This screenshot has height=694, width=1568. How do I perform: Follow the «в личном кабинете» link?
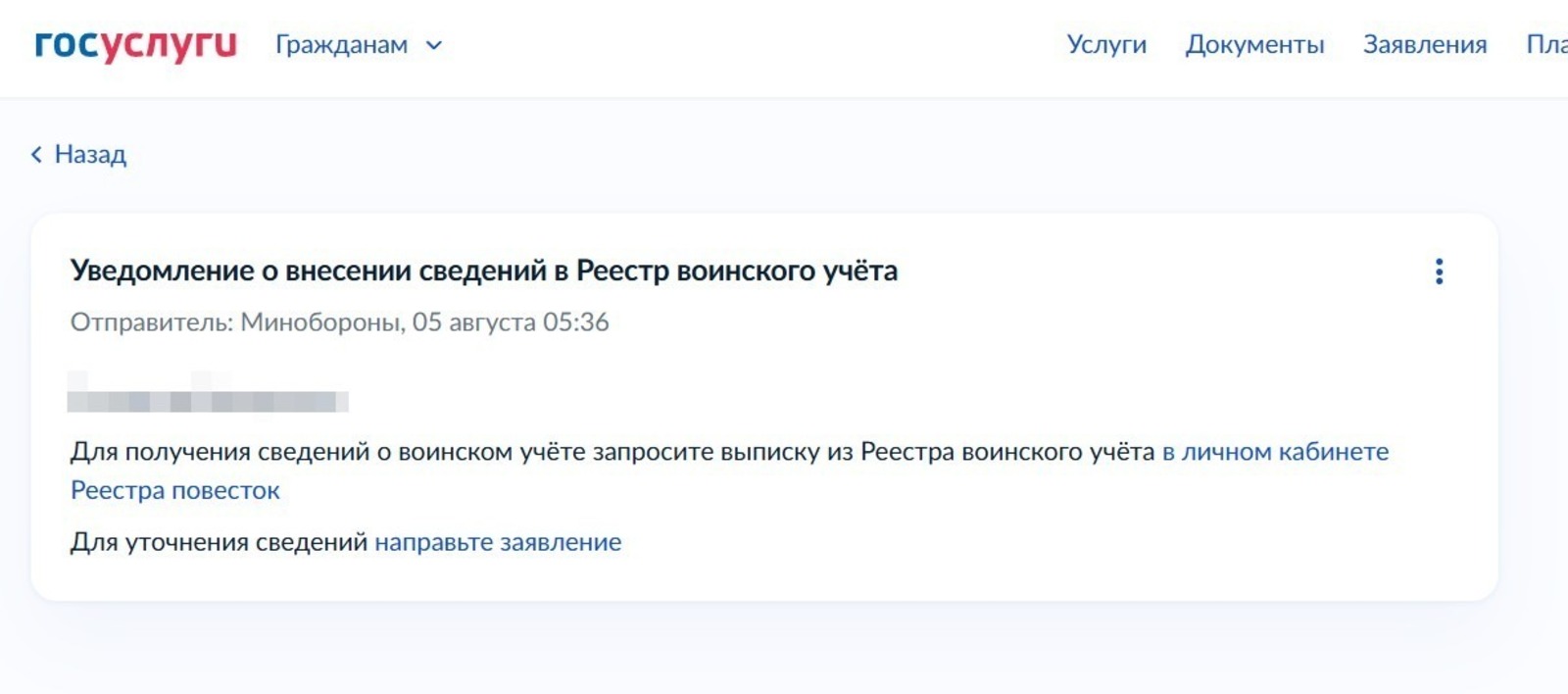coord(1274,452)
